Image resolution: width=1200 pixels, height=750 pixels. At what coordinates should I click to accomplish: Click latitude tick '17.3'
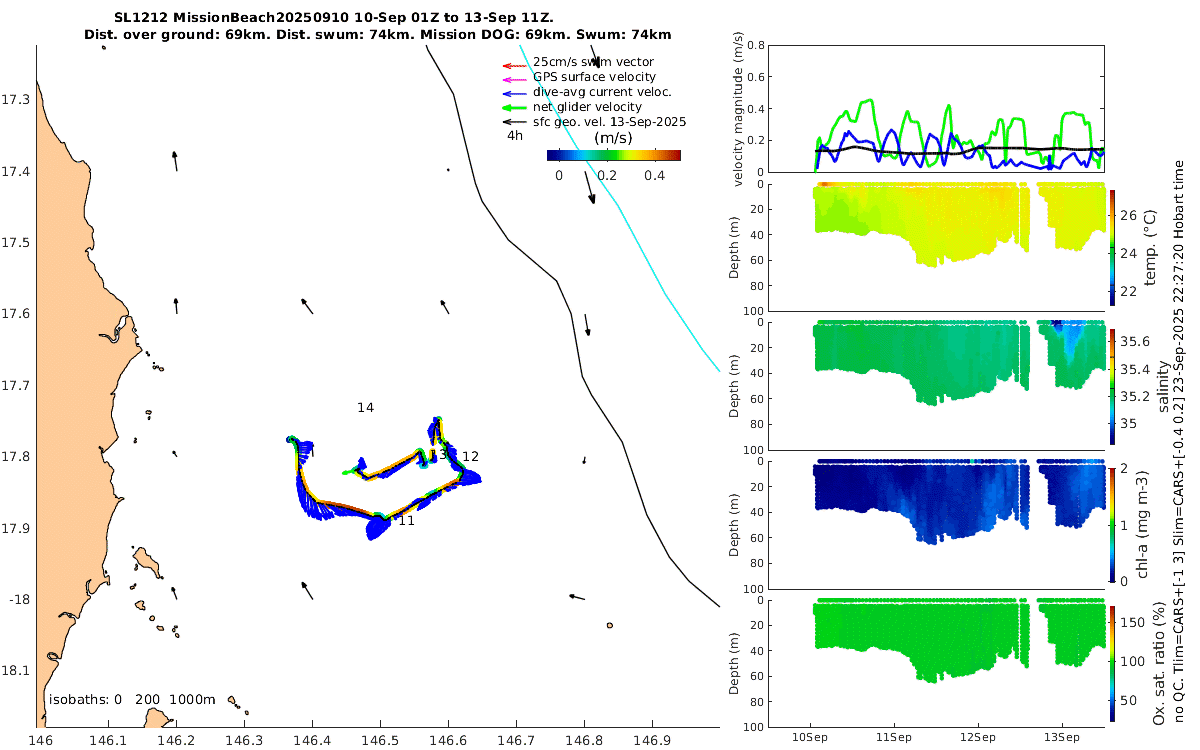click(x=16, y=100)
